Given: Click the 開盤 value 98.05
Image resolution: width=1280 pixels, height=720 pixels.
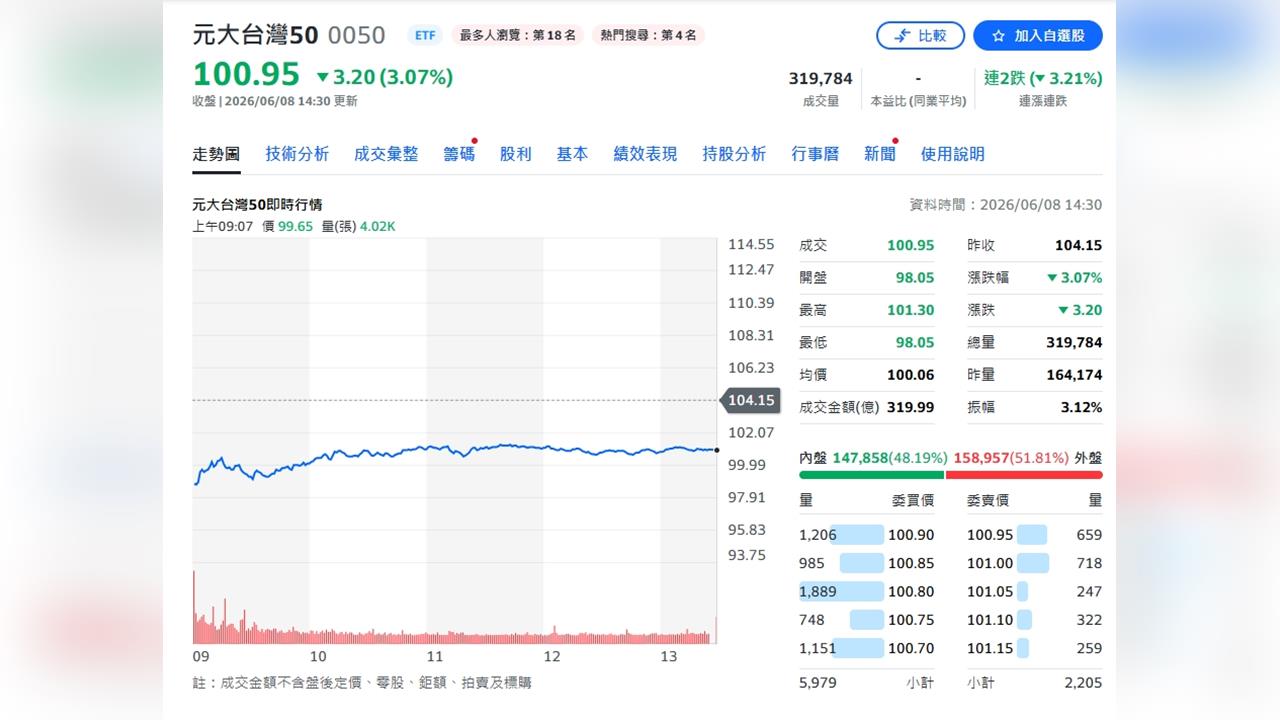Looking at the screenshot, I should [914, 278].
